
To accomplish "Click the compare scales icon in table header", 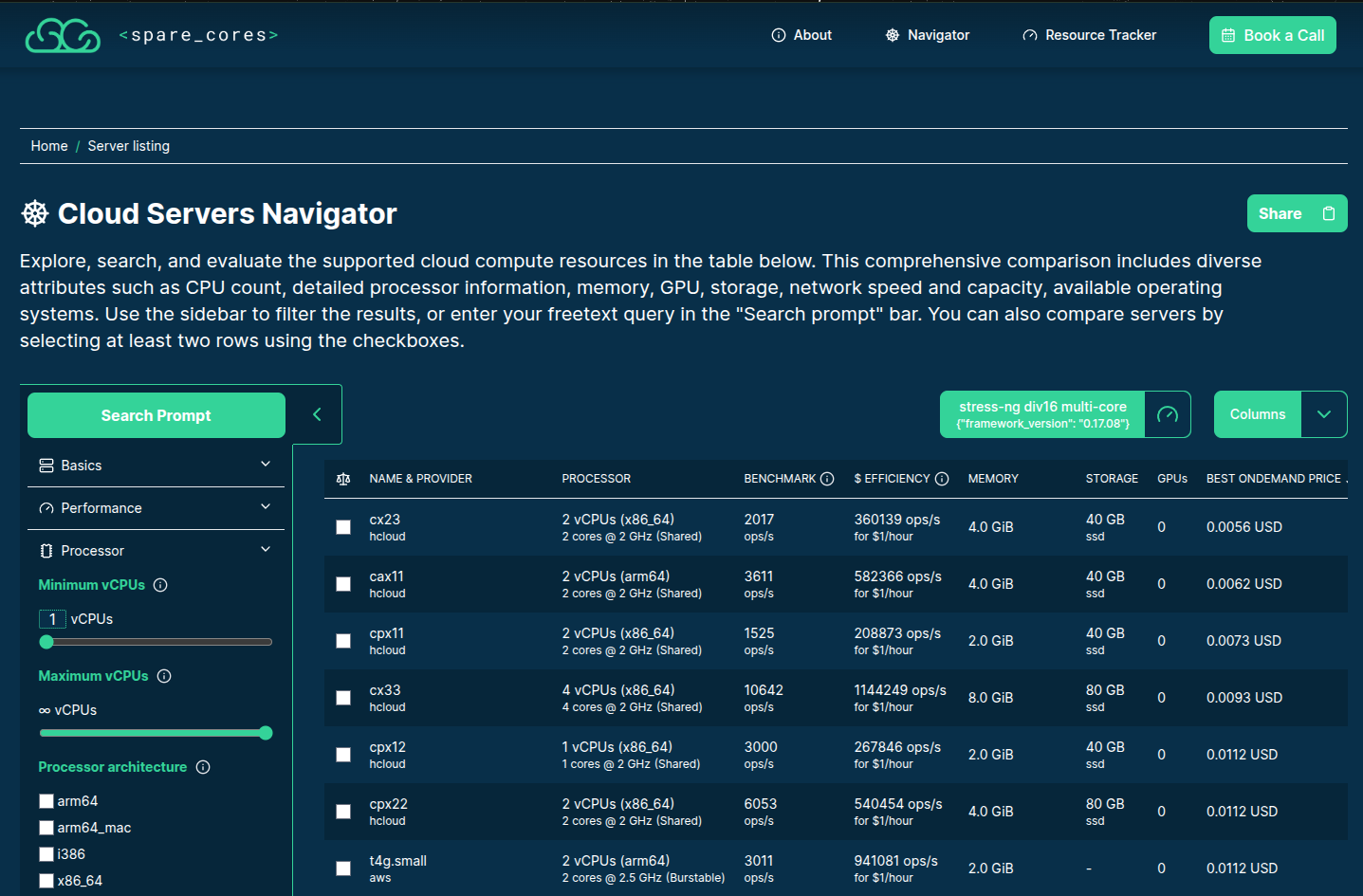I will tap(342, 479).
